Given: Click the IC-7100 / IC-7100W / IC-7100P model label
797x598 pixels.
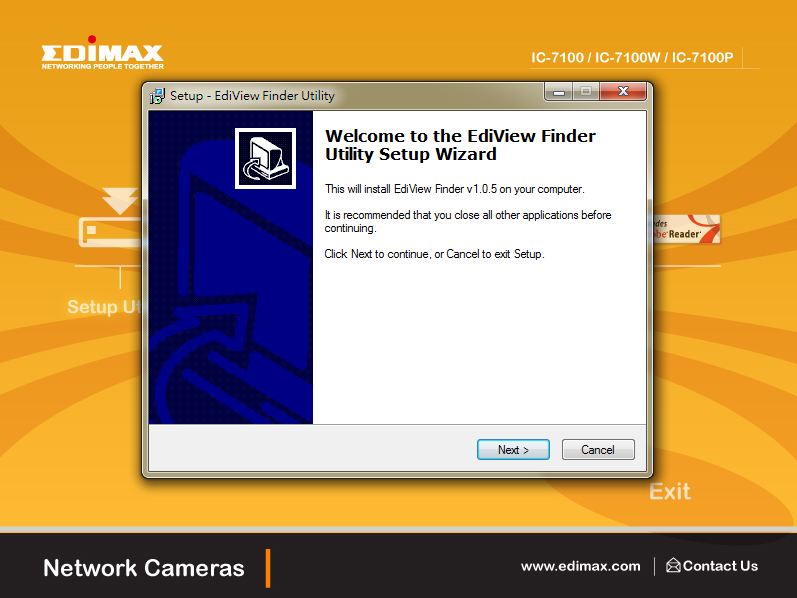Looking at the screenshot, I should coord(632,57).
